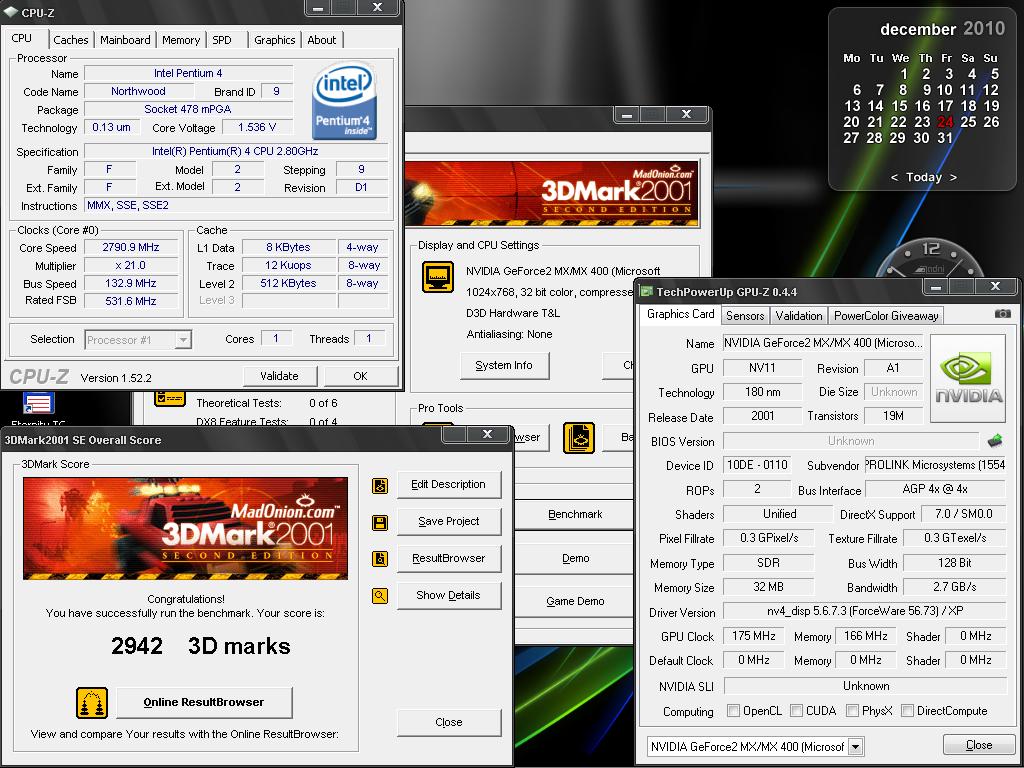Click the Core Speed value 2790.9 MHz
Viewport: 1024px width, 768px height.
coord(131,248)
